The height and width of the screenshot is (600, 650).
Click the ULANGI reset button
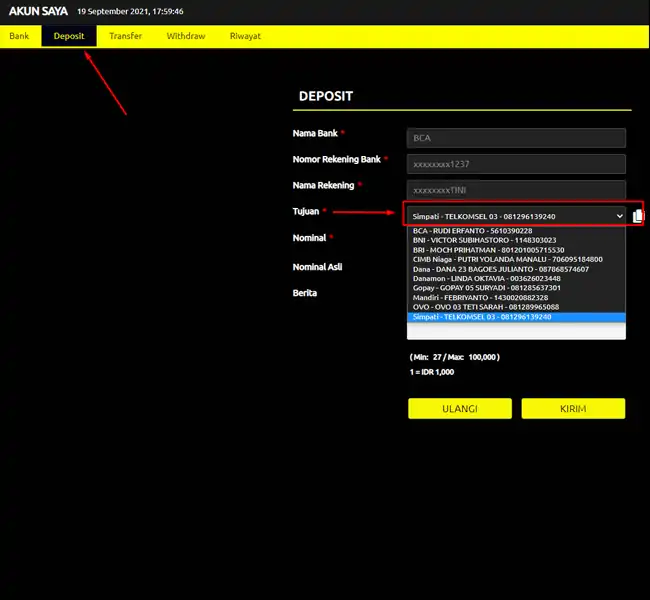(460, 409)
